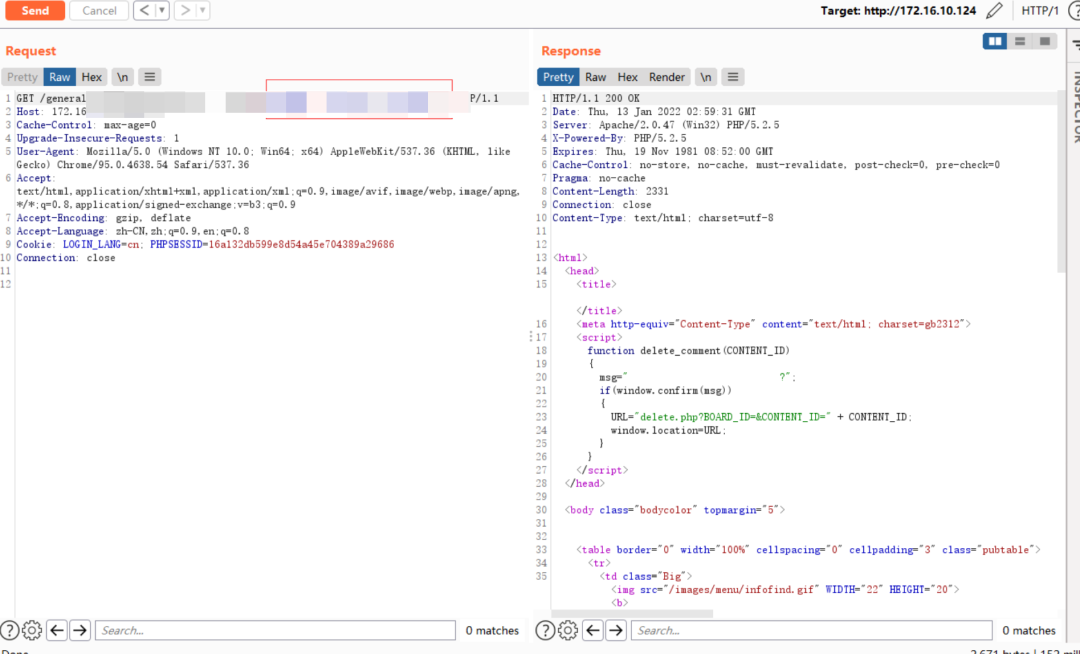1080x654 pixels.
Task: Go to previous match in Response search
Action: [x=593, y=630]
